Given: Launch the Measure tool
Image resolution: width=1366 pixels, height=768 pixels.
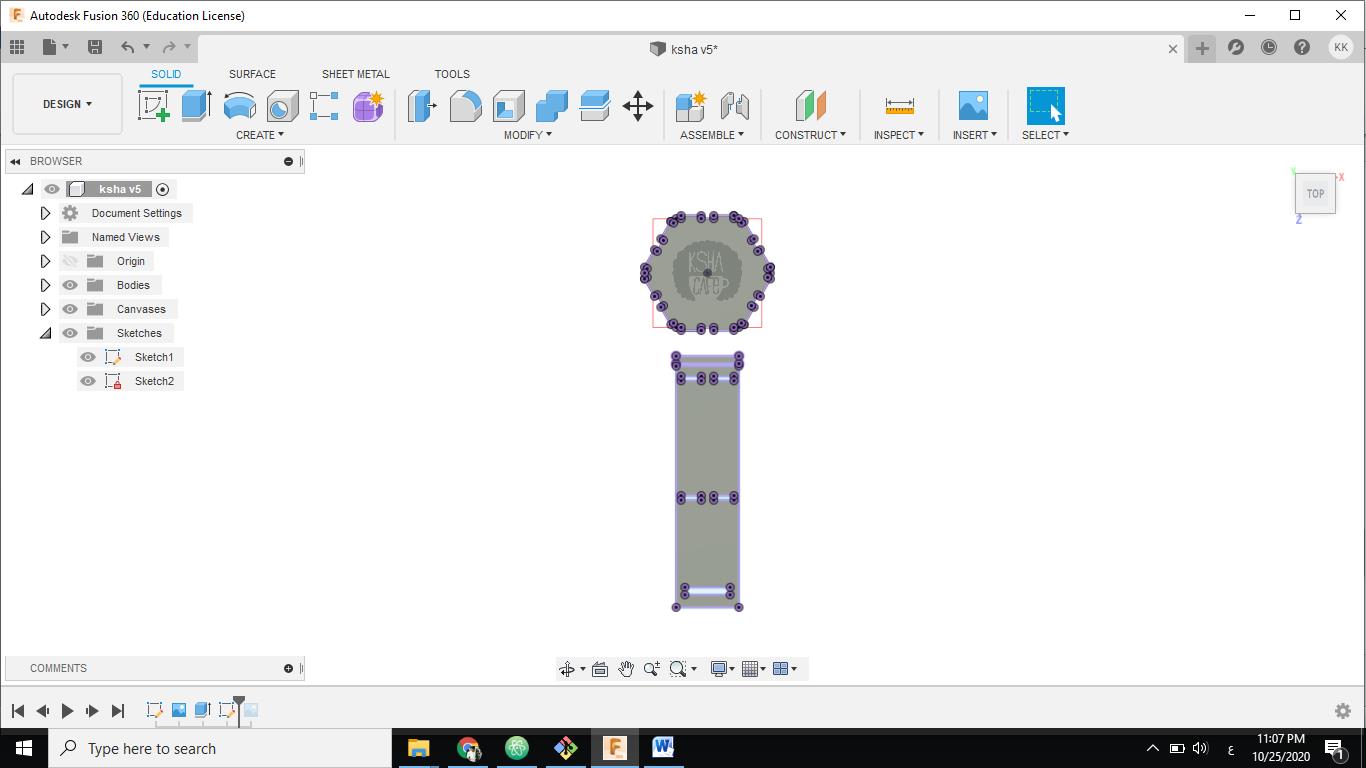Looking at the screenshot, I should [899, 106].
